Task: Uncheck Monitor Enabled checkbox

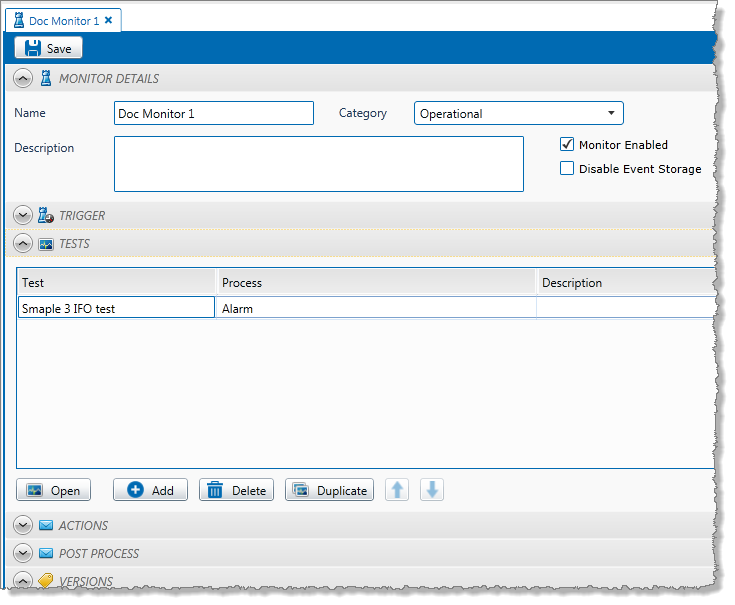Action: [567, 144]
